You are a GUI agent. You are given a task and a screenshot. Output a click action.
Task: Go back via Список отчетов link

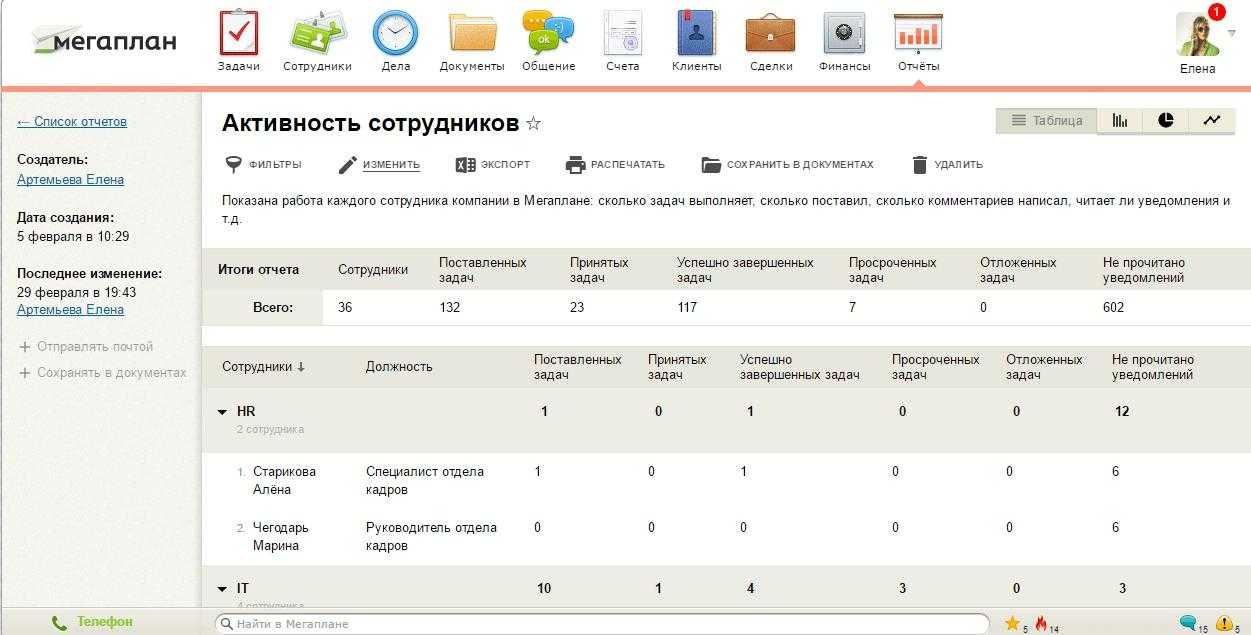[72, 122]
